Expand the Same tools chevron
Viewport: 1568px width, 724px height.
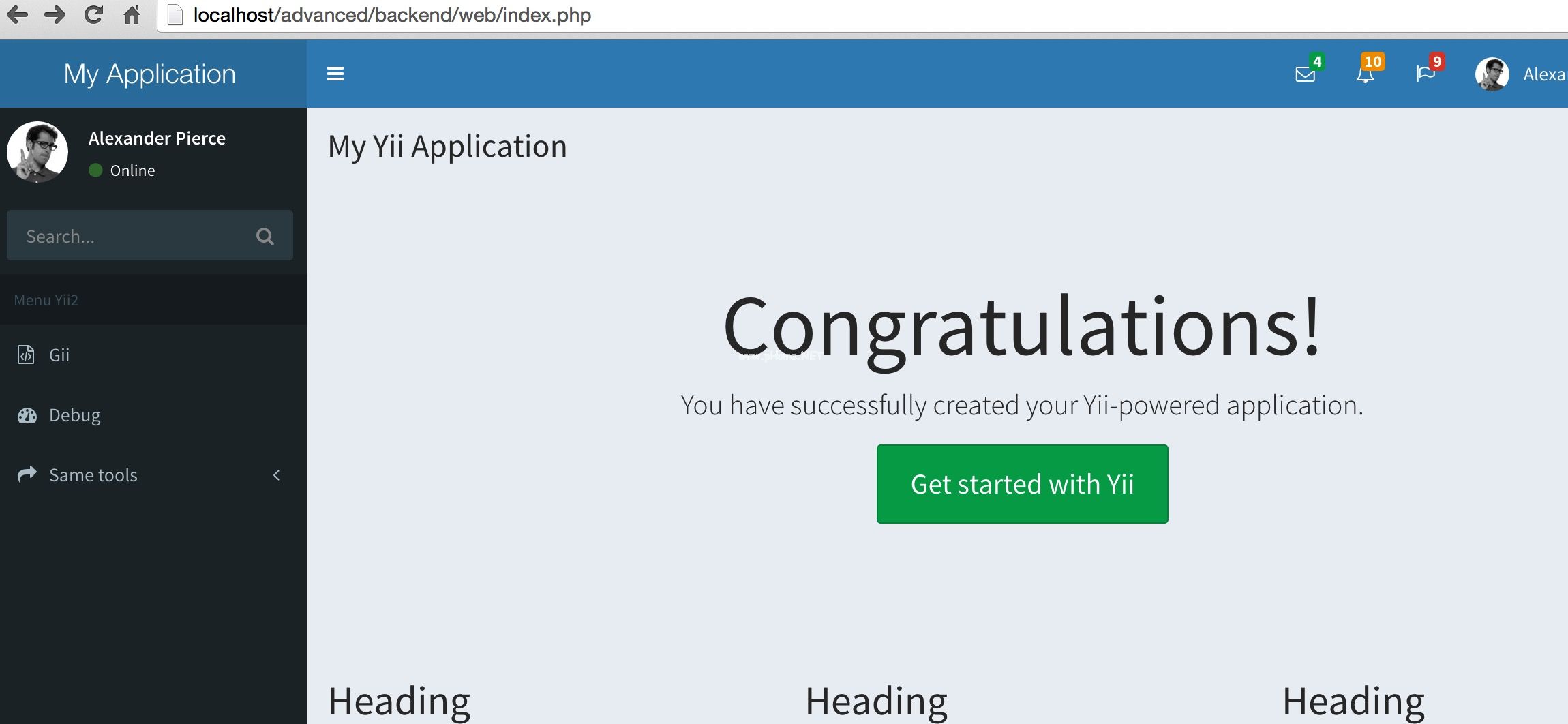276,475
